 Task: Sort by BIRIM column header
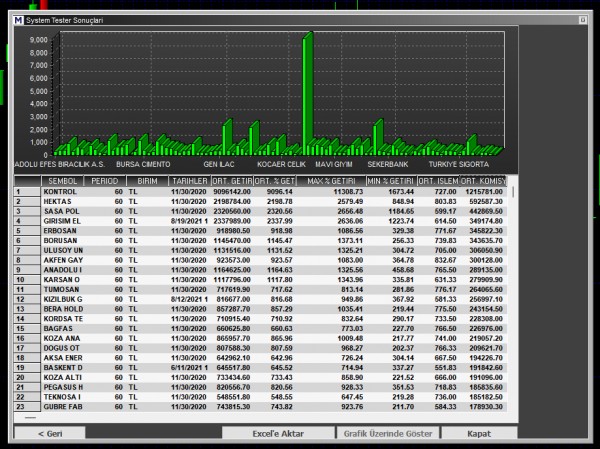pyautogui.click(x=147, y=181)
